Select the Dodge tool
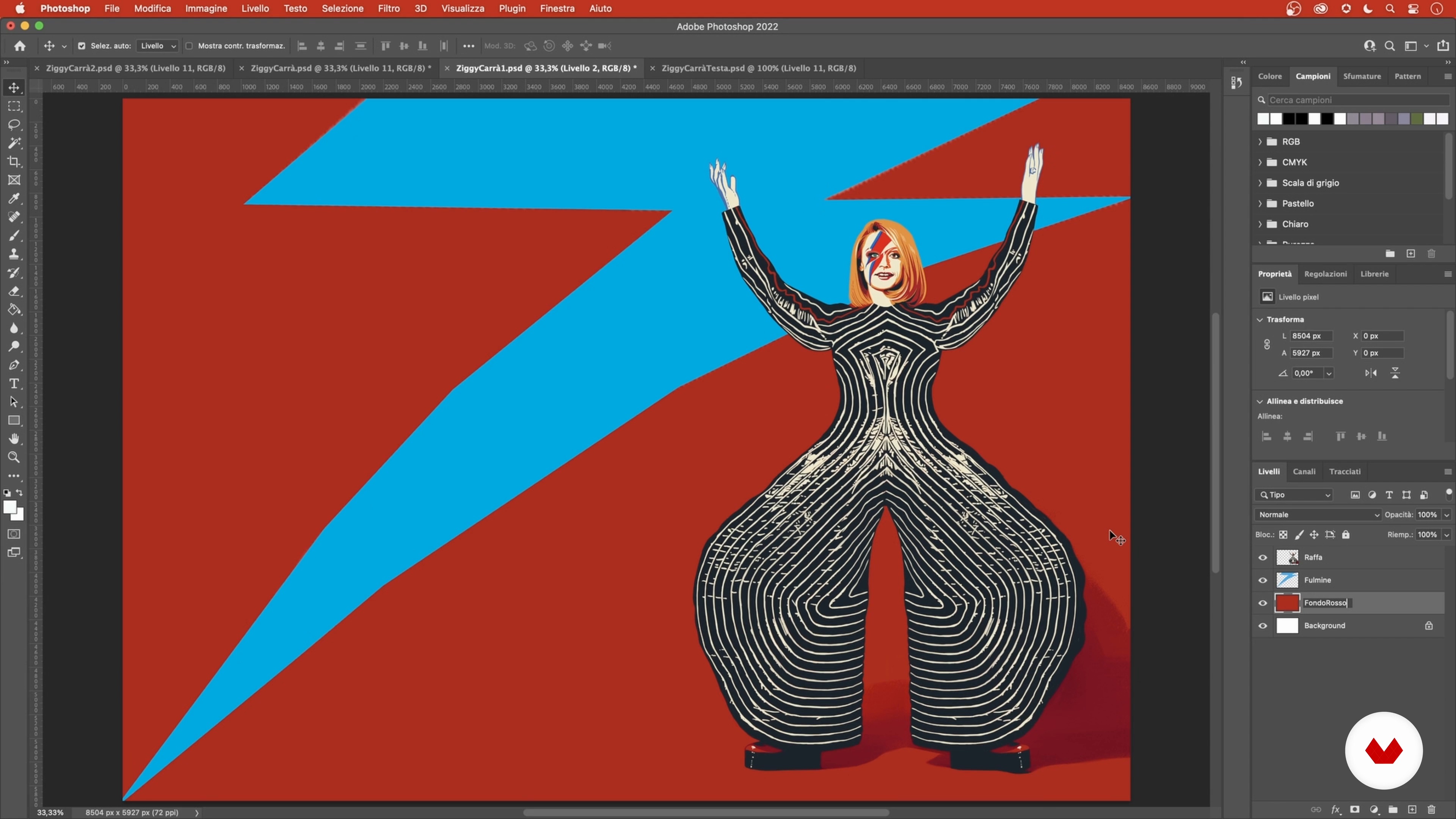This screenshot has height=819, width=1456. pyautogui.click(x=14, y=347)
